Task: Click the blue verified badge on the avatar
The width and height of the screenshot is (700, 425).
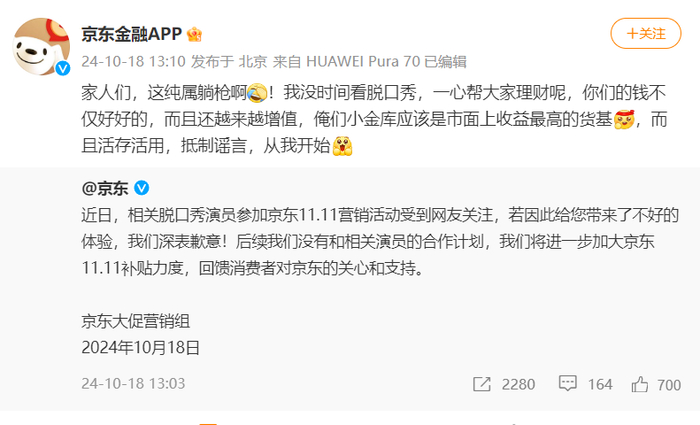Action: coord(62,68)
